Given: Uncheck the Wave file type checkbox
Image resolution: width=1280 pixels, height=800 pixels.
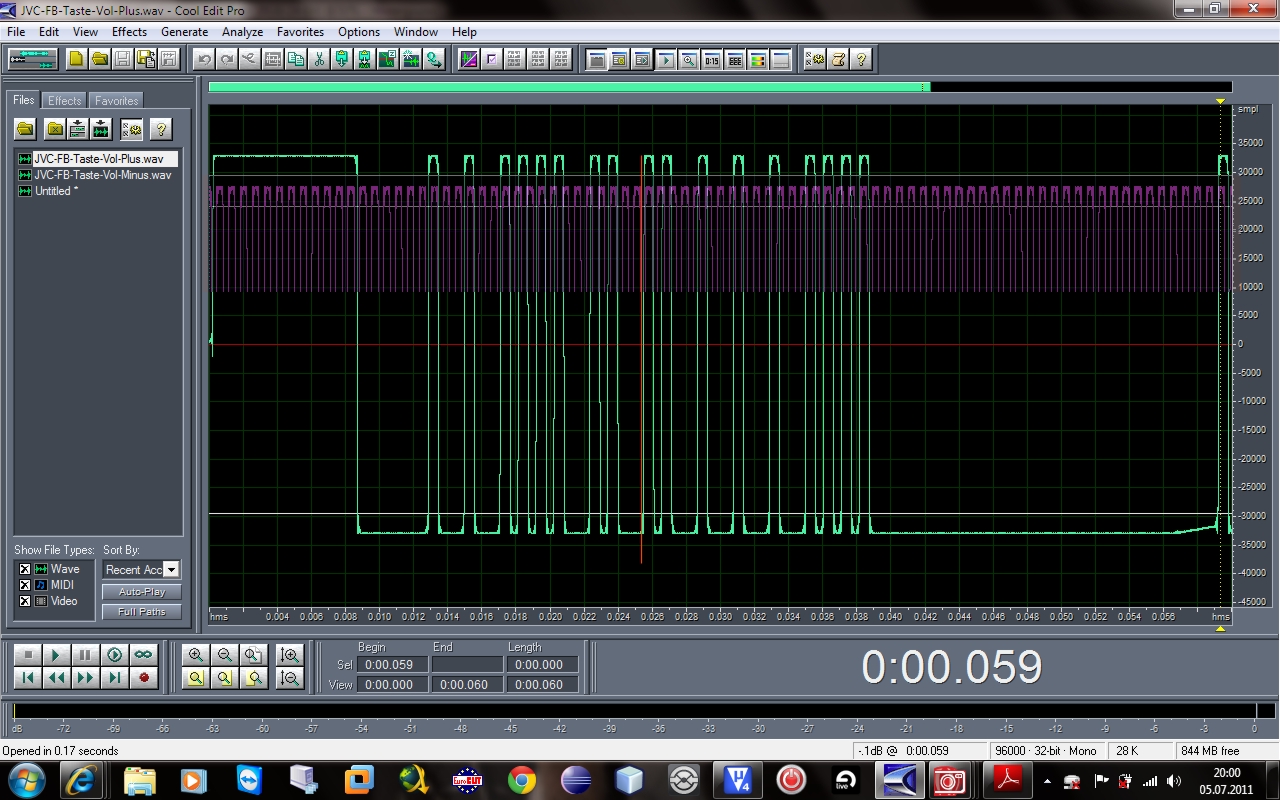Looking at the screenshot, I should pos(25,569).
